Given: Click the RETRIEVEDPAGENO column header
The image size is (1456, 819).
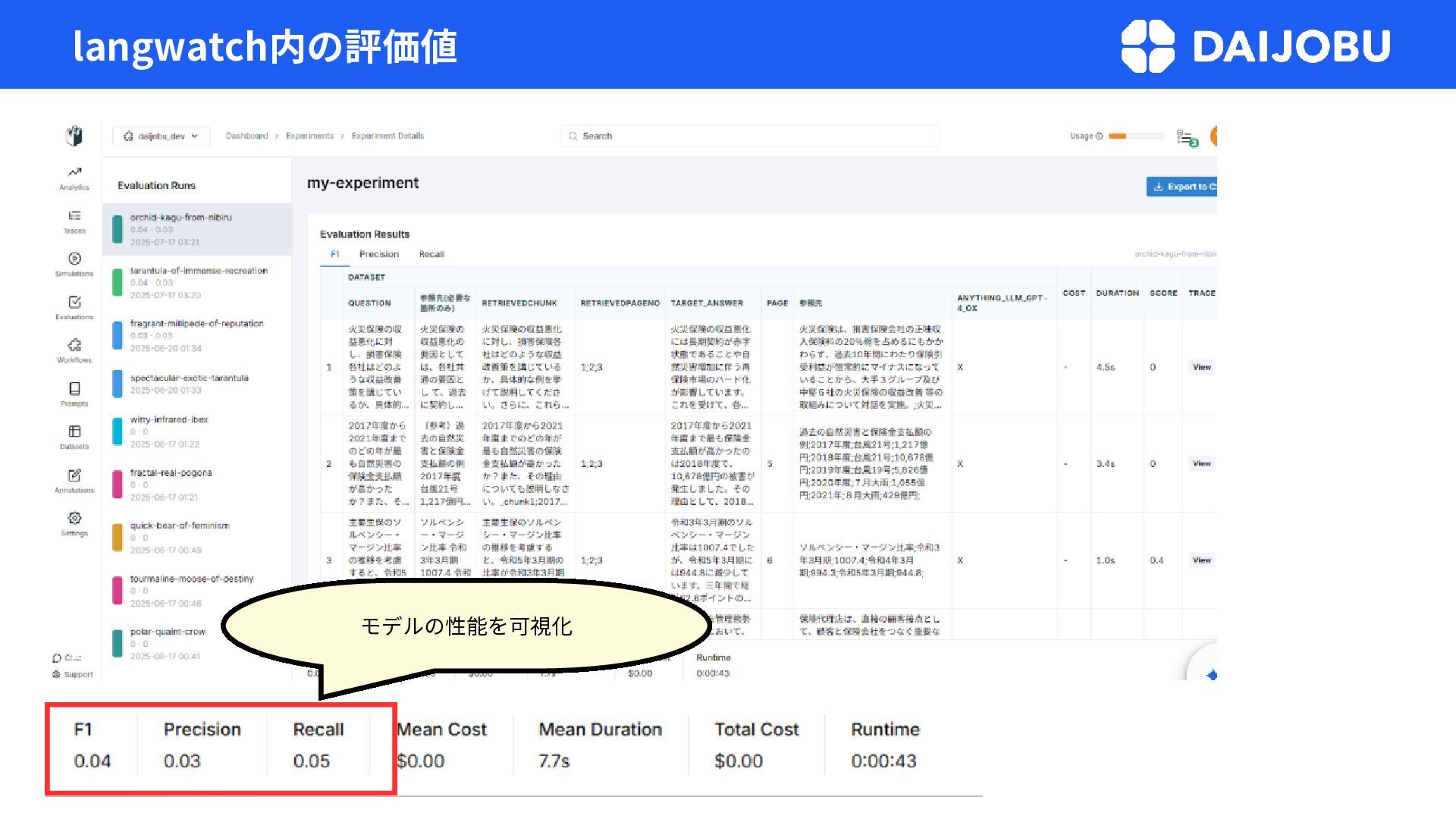Looking at the screenshot, I should point(620,303).
